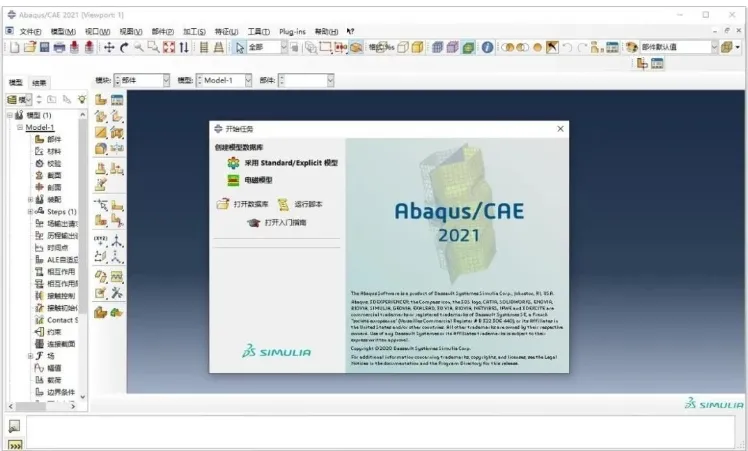Open the 文件(F) menu
The image size is (748, 451).
30,31
